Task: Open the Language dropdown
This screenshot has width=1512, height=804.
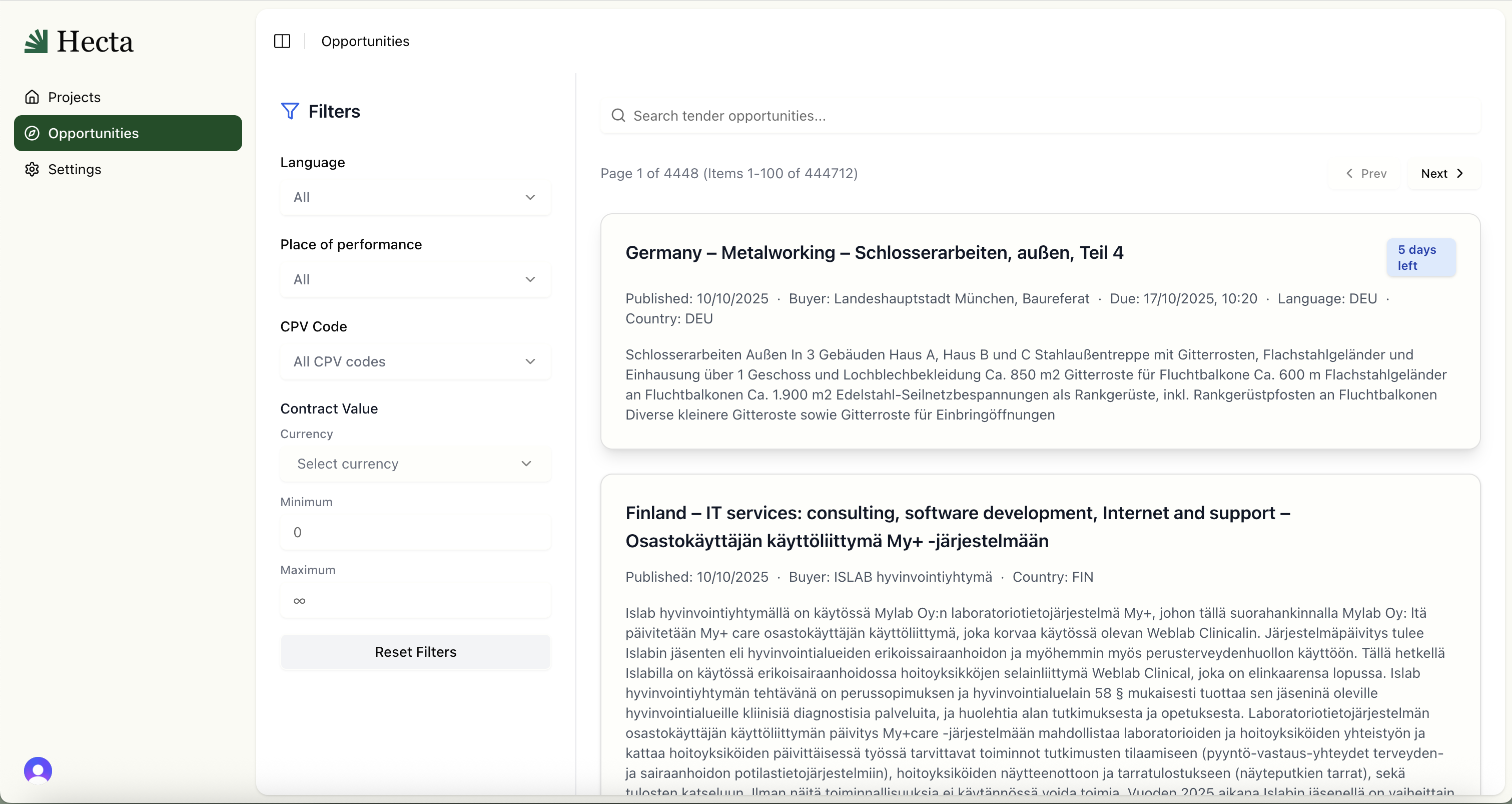Action: (415, 197)
